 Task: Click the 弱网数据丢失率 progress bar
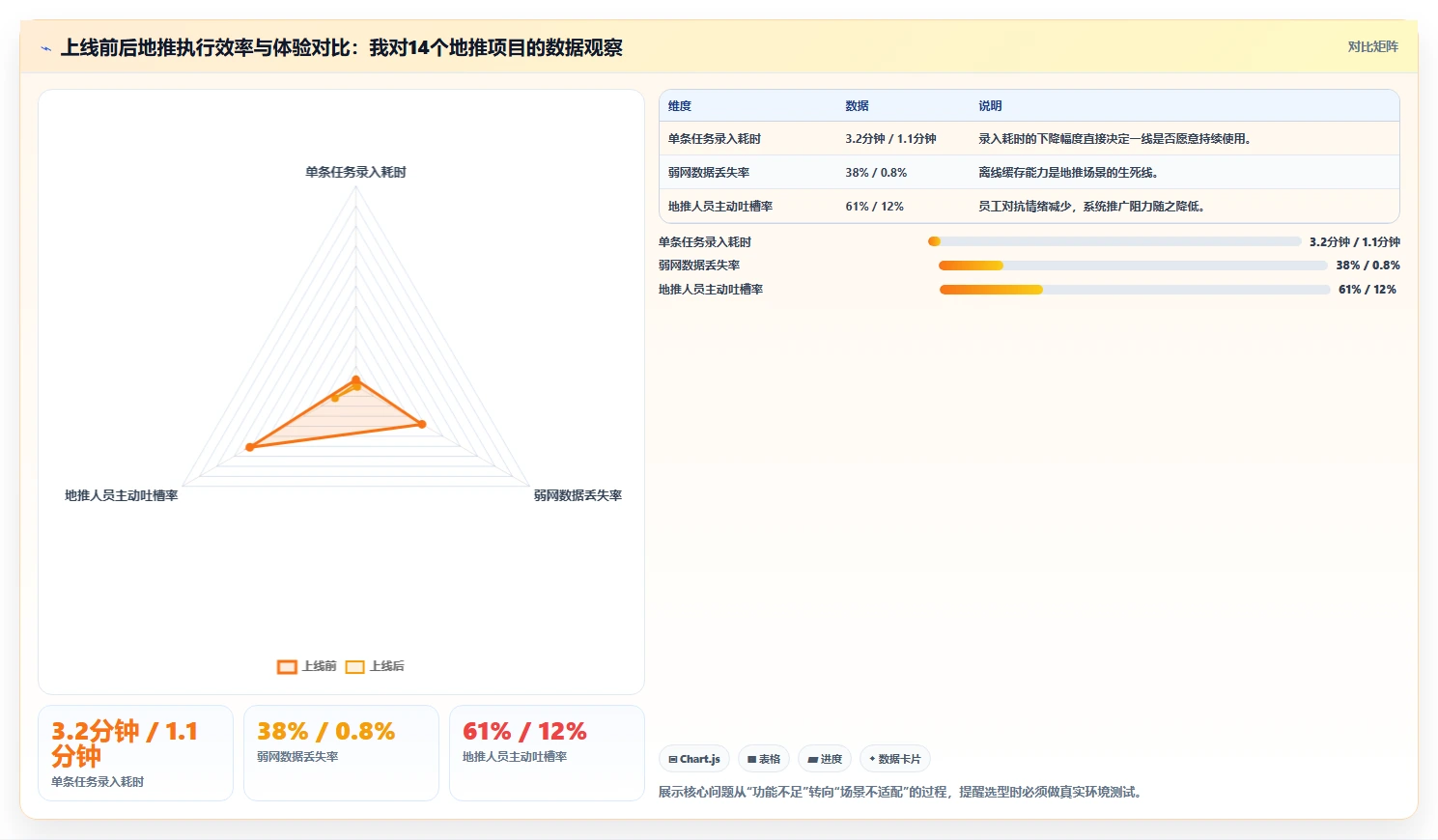[1133, 266]
